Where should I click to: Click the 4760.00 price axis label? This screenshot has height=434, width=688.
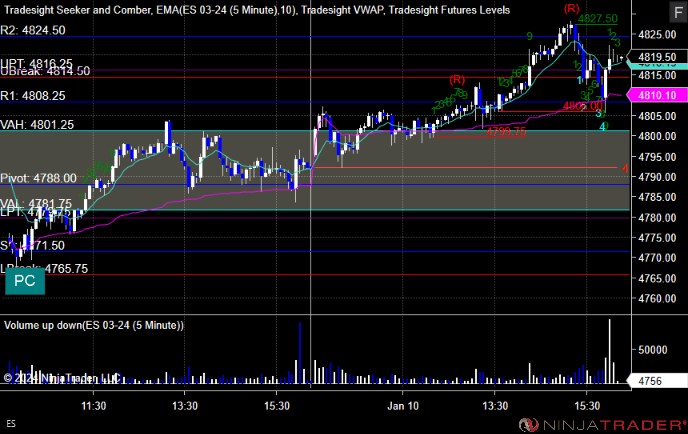[657, 299]
